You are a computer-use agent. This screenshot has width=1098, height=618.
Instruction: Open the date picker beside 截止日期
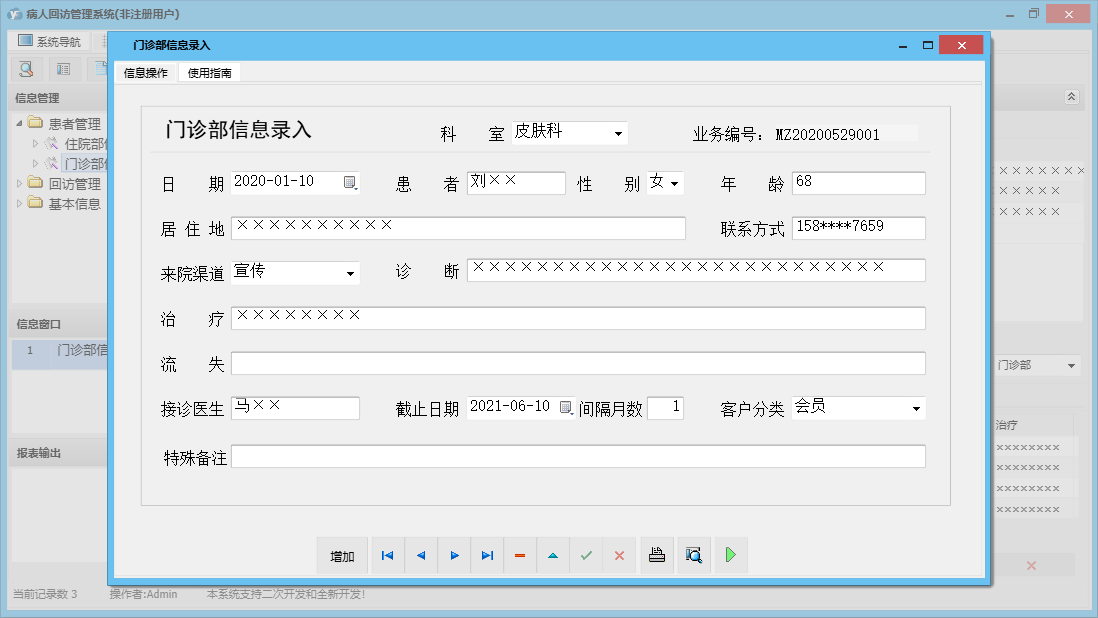coord(564,408)
